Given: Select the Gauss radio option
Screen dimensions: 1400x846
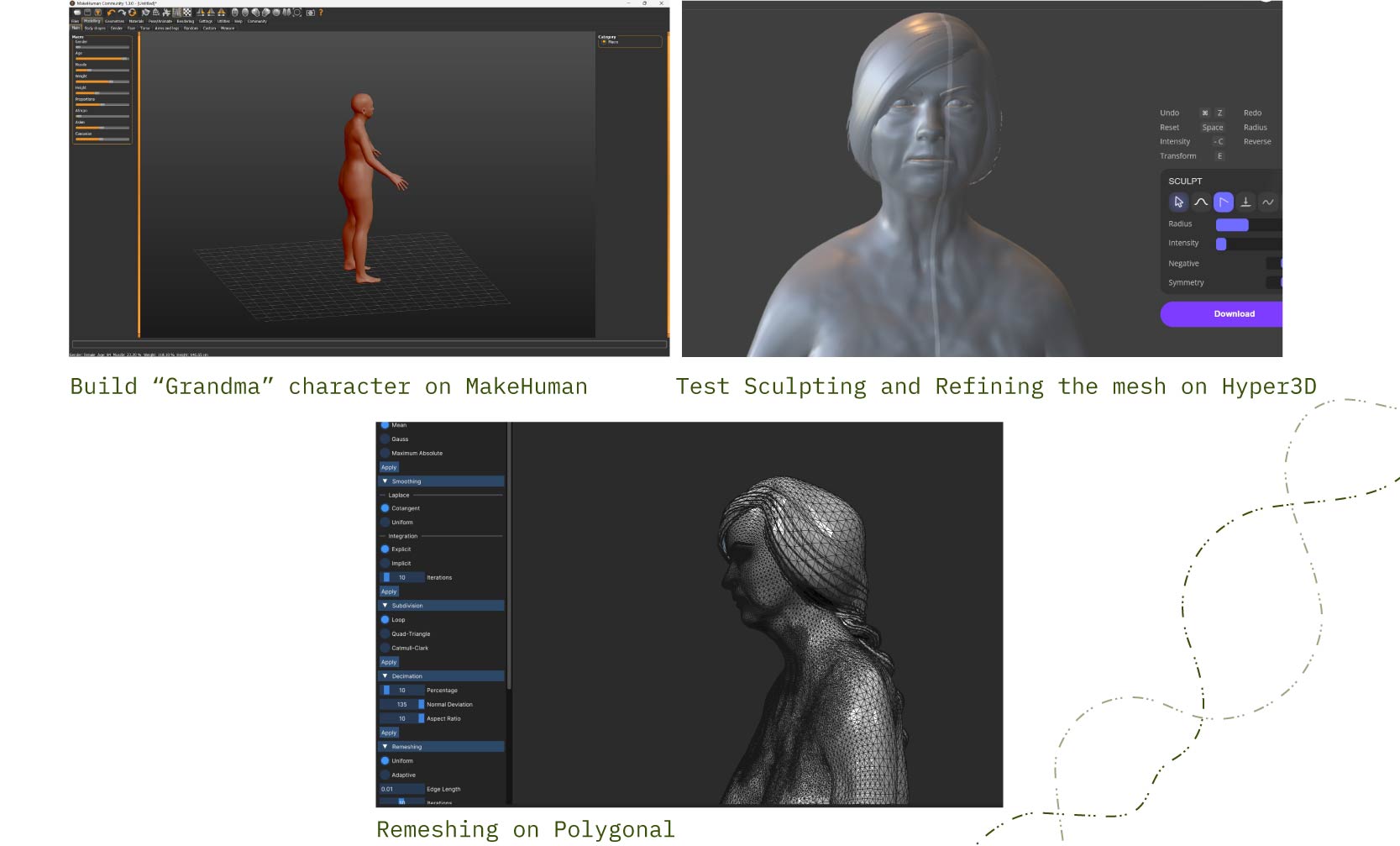Looking at the screenshot, I should click(x=385, y=439).
